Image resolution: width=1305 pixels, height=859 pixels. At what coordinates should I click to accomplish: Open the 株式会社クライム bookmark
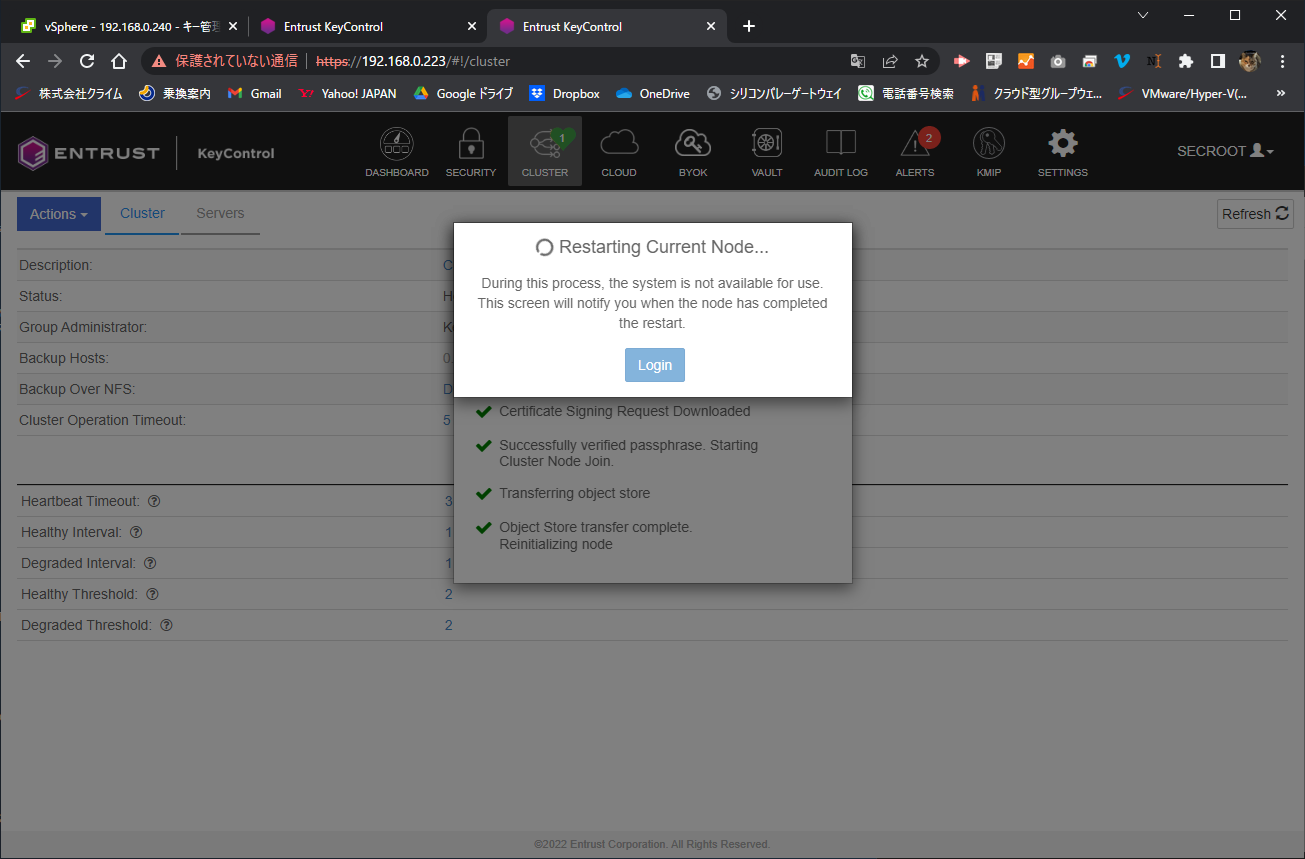(69, 93)
